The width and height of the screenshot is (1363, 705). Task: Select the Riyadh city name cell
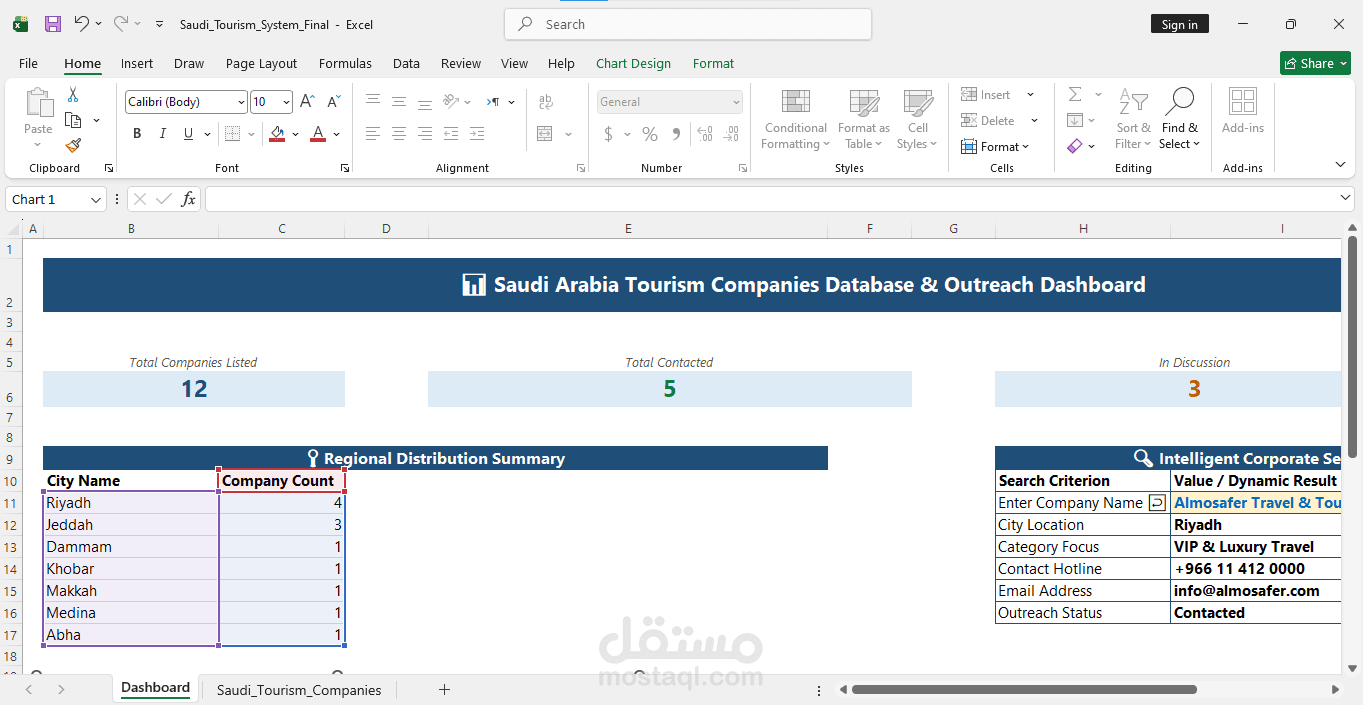tap(131, 503)
